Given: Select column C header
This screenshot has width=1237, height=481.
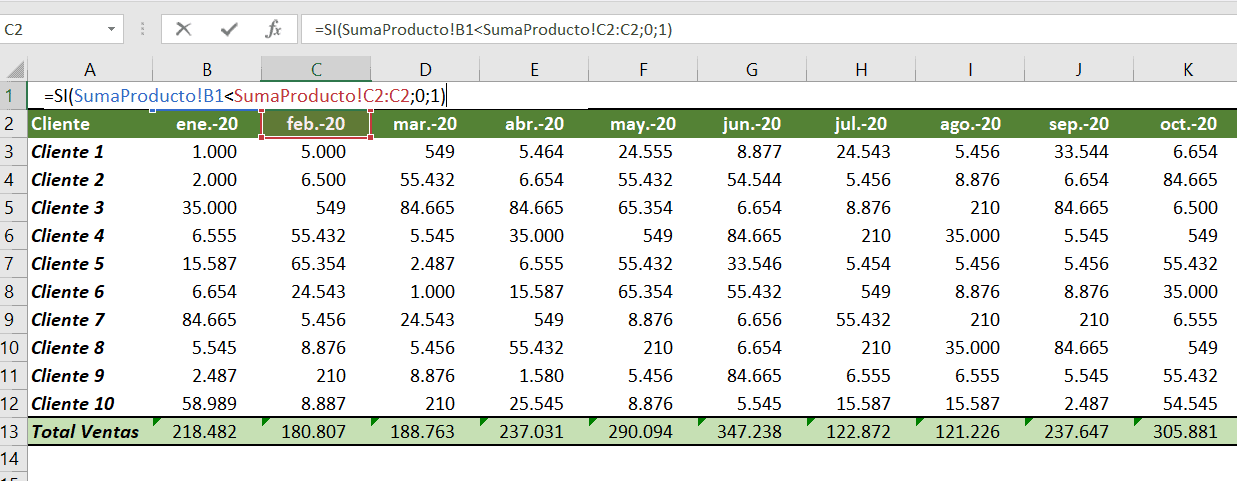Looking at the screenshot, I should click(316, 69).
